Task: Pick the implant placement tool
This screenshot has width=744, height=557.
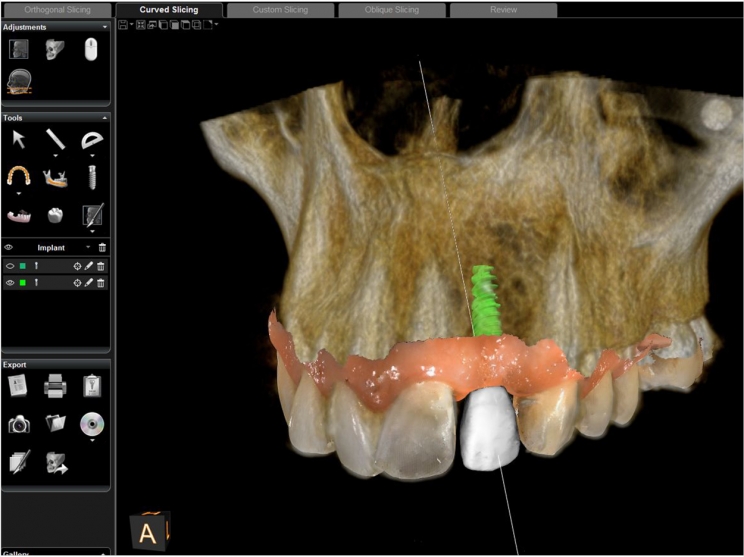Action: [92, 177]
